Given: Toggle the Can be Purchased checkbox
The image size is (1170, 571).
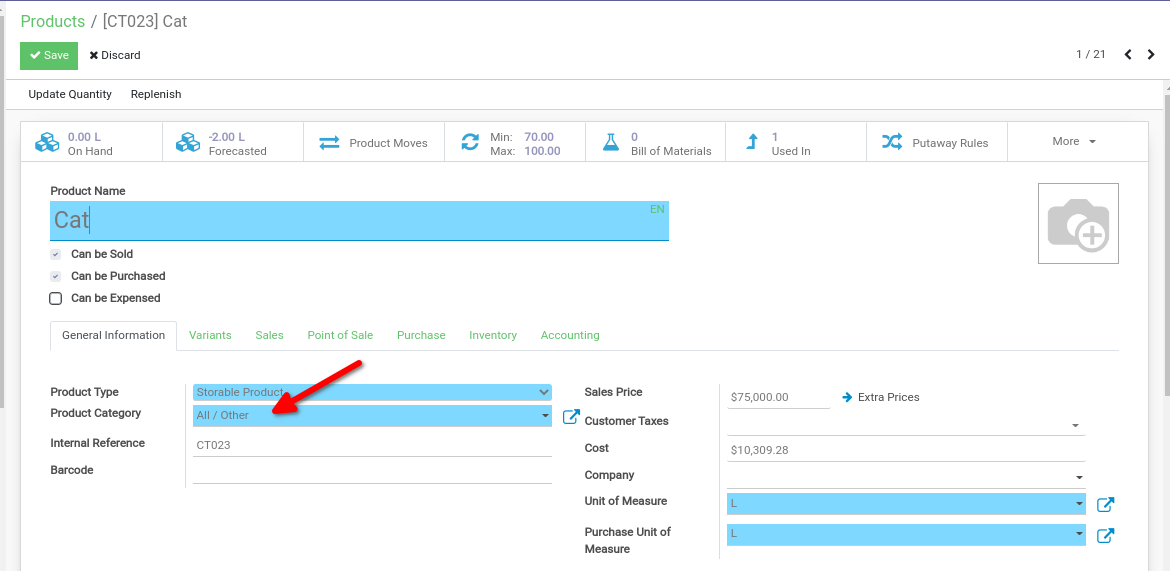Looking at the screenshot, I should pos(56,277).
